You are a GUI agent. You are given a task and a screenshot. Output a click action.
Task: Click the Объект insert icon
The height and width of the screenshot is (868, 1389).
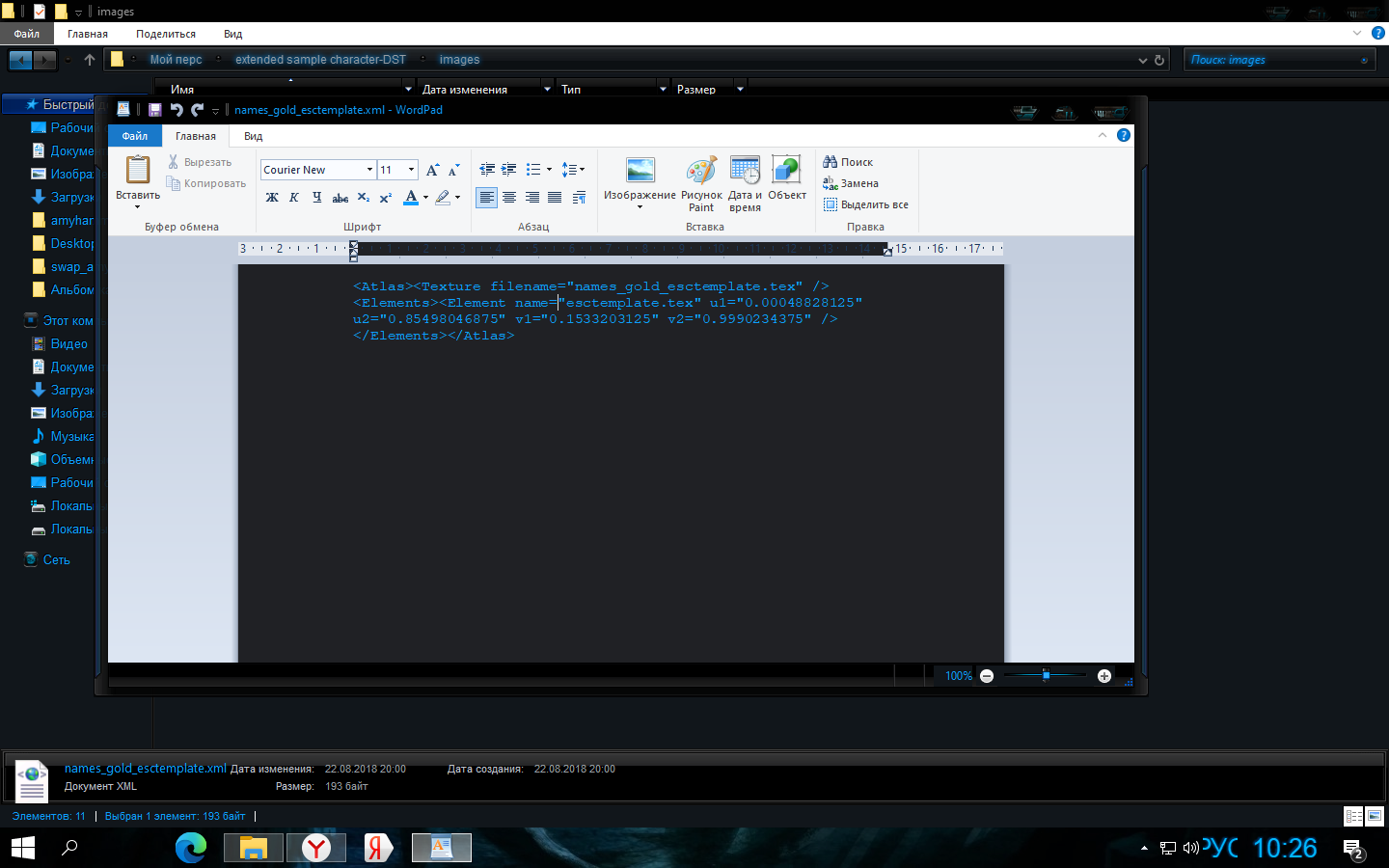[x=786, y=180]
